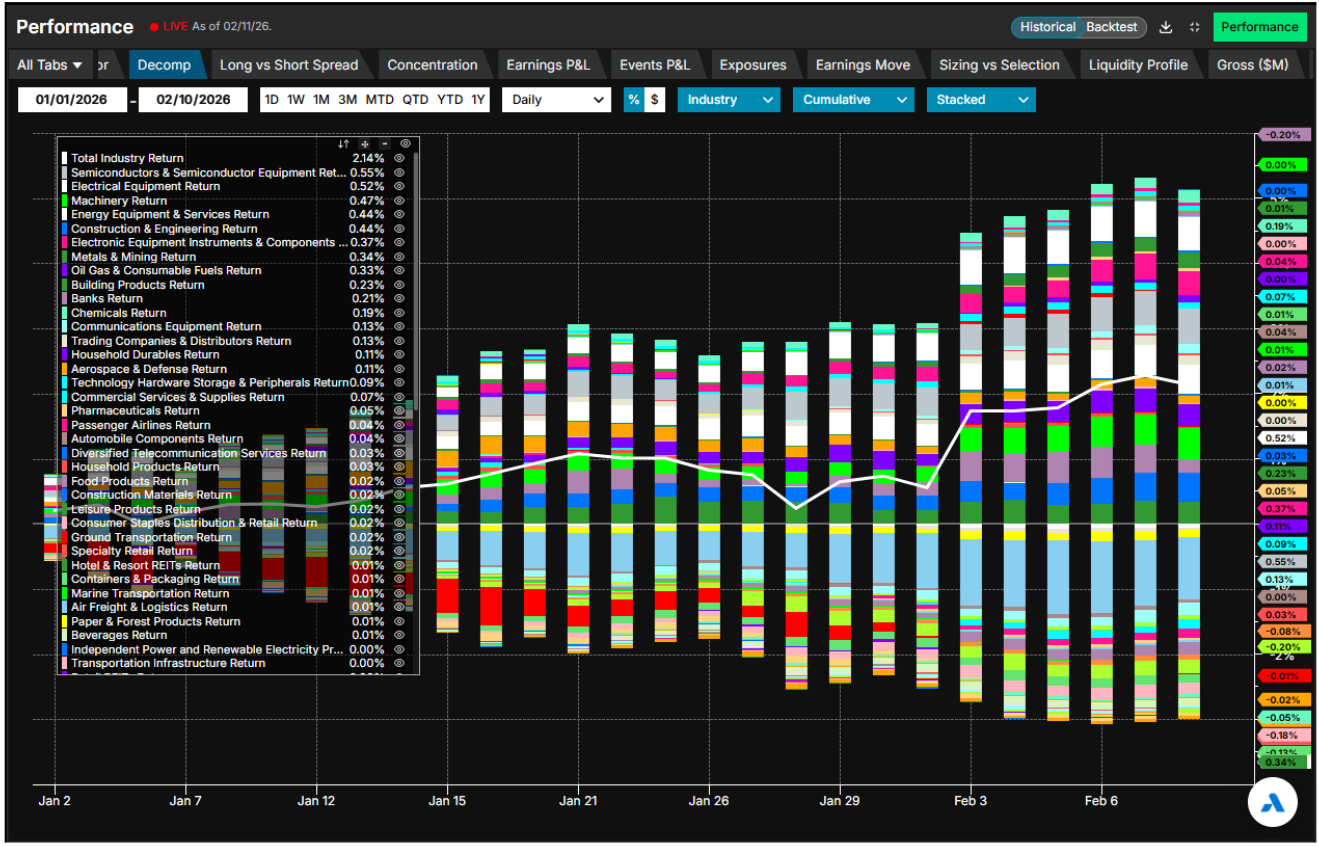The width and height of the screenshot is (1319, 847).
Task: Click the legend move handle icon
Action: 365,144
